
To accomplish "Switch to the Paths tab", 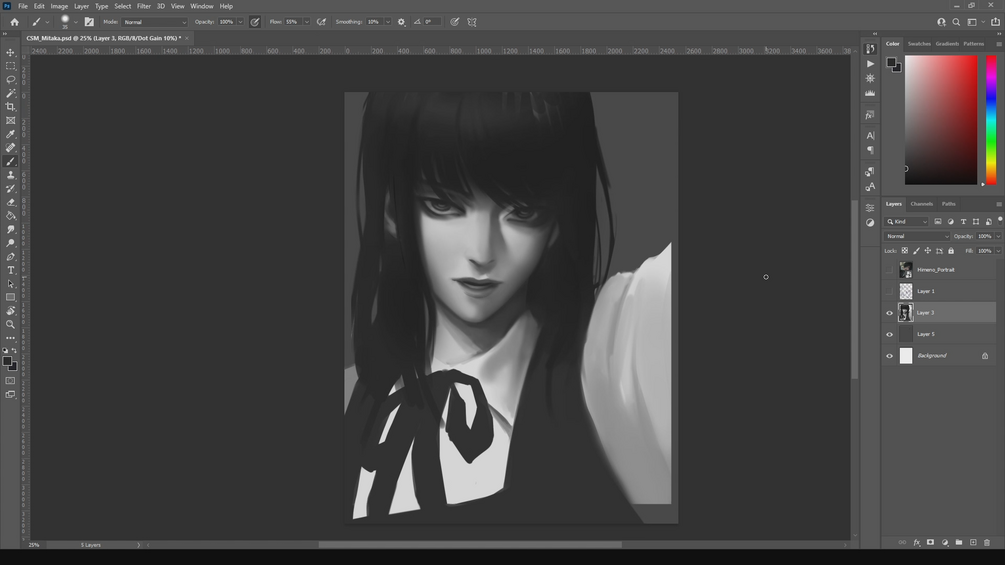I will pos(949,204).
